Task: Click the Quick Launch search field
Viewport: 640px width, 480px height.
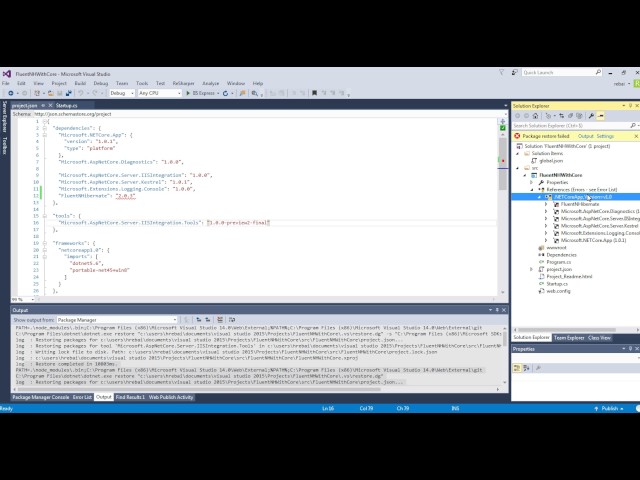Action: 562,73
